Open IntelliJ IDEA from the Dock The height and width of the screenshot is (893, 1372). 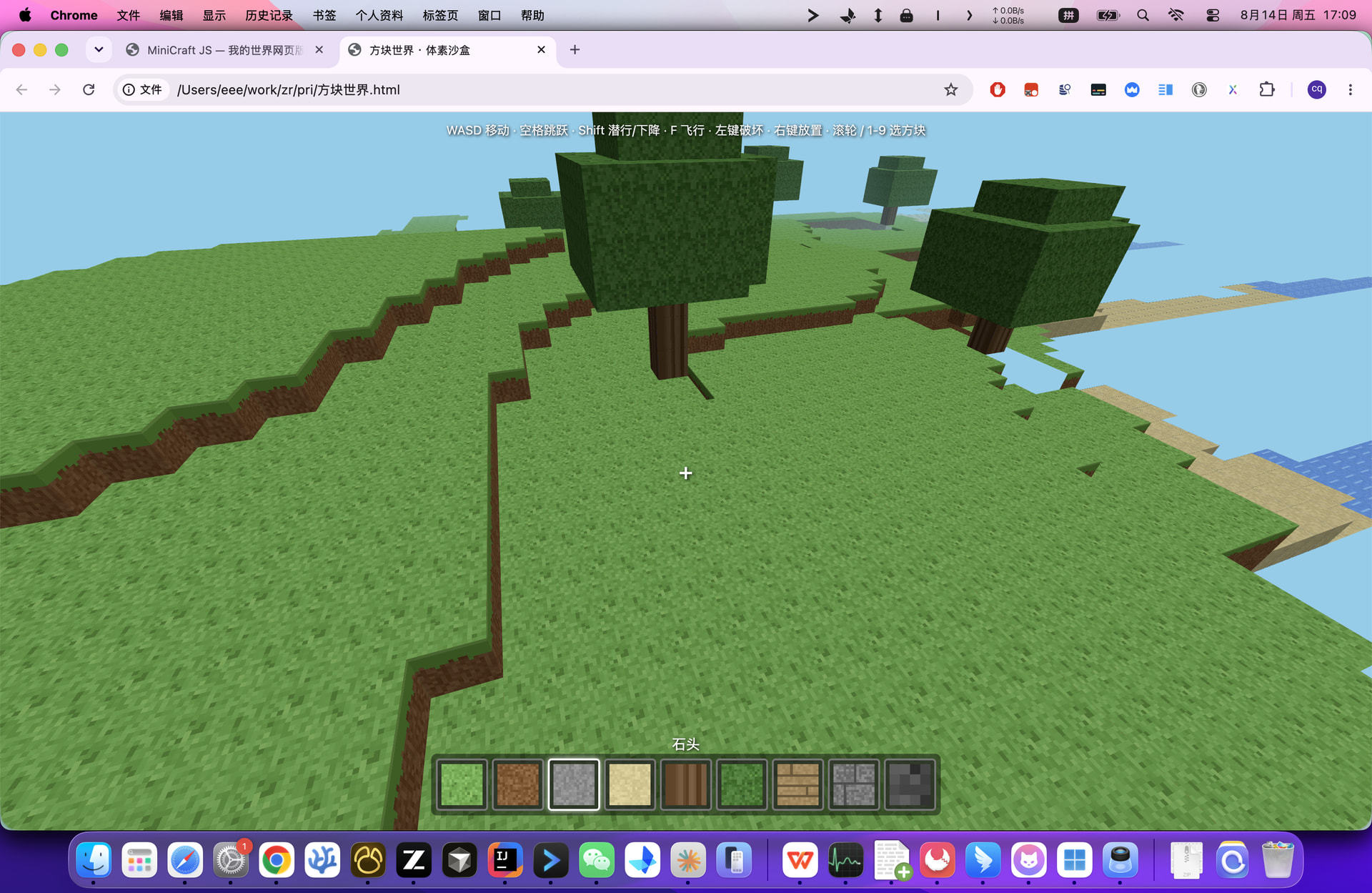pyautogui.click(x=505, y=859)
